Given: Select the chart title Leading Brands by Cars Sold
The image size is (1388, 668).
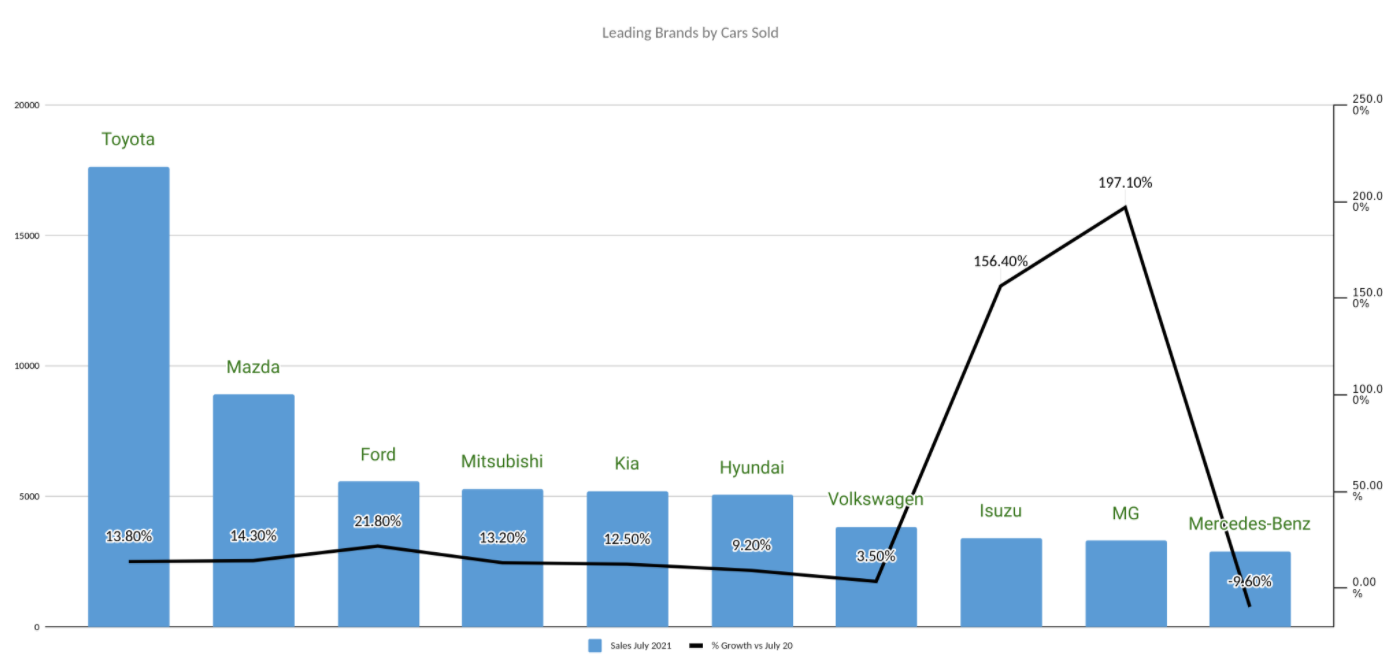Looking at the screenshot, I should [x=690, y=33].
